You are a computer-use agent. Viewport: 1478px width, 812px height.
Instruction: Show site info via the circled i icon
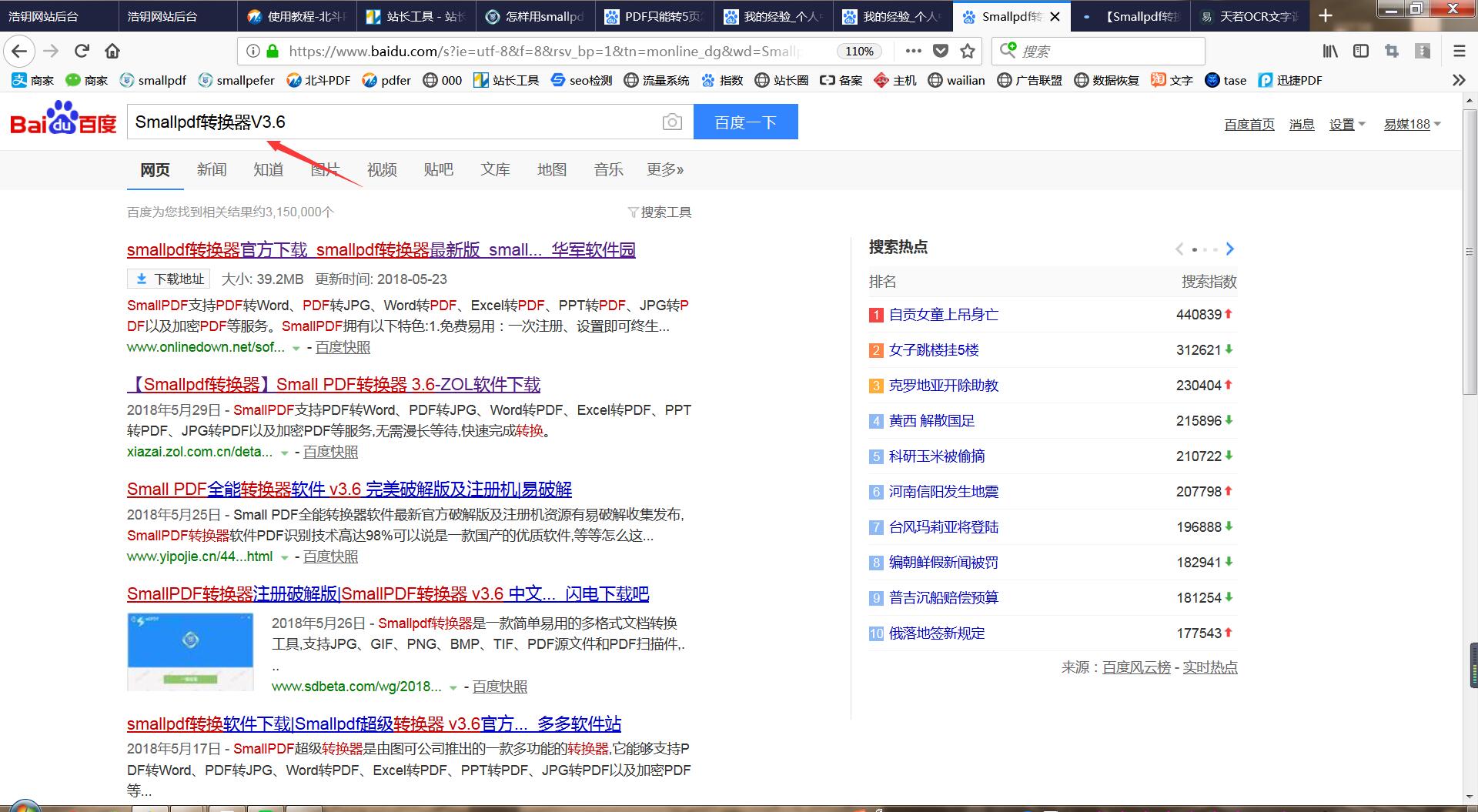click(252, 52)
